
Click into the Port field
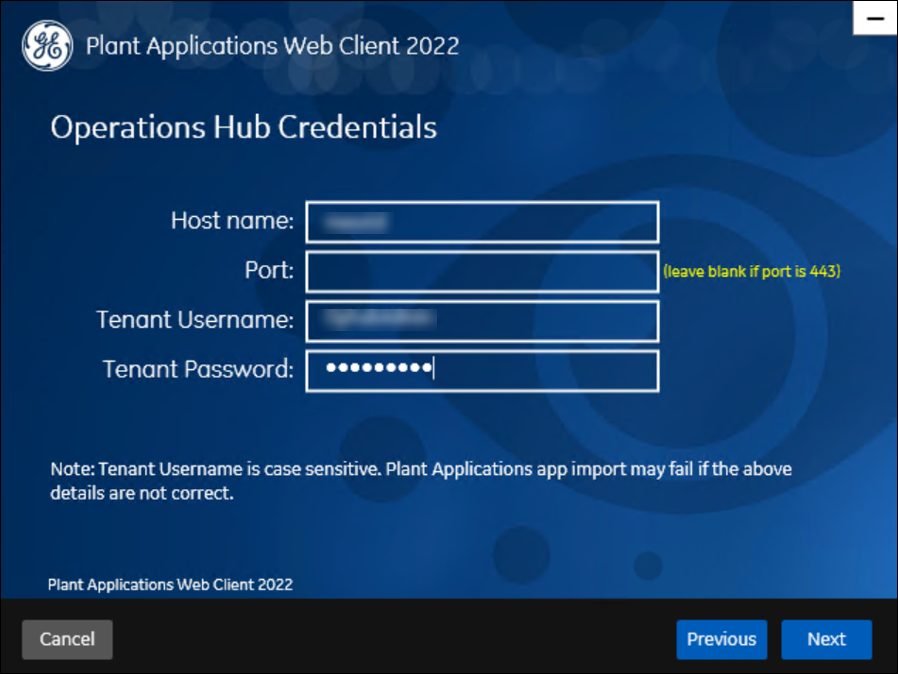tap(482, 271)
